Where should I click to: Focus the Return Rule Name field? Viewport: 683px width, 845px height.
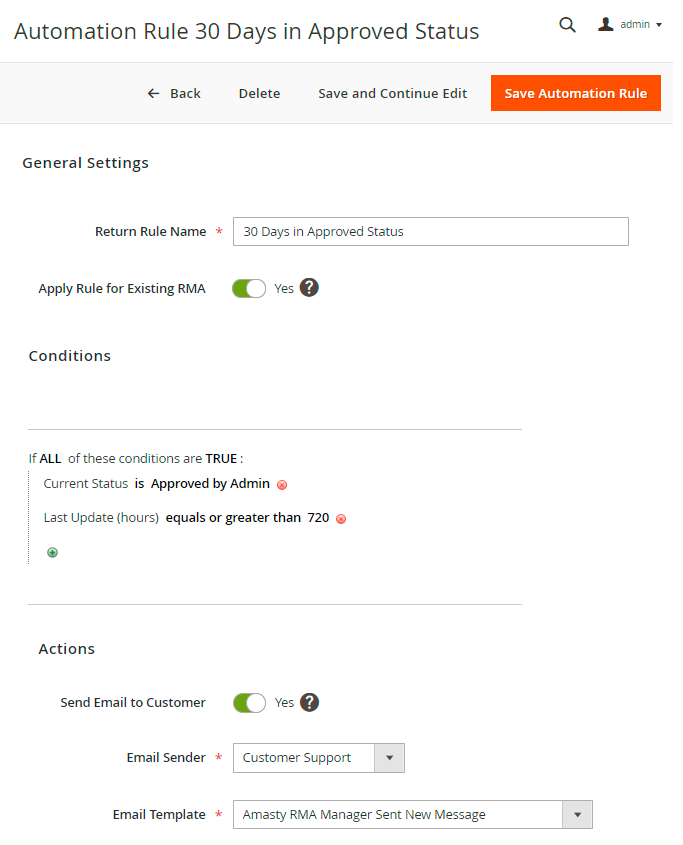pyautogui.click(x=430, y=232)
